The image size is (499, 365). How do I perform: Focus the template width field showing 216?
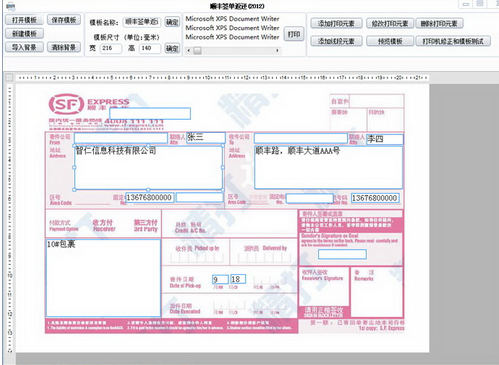click(x=110, y=48)
